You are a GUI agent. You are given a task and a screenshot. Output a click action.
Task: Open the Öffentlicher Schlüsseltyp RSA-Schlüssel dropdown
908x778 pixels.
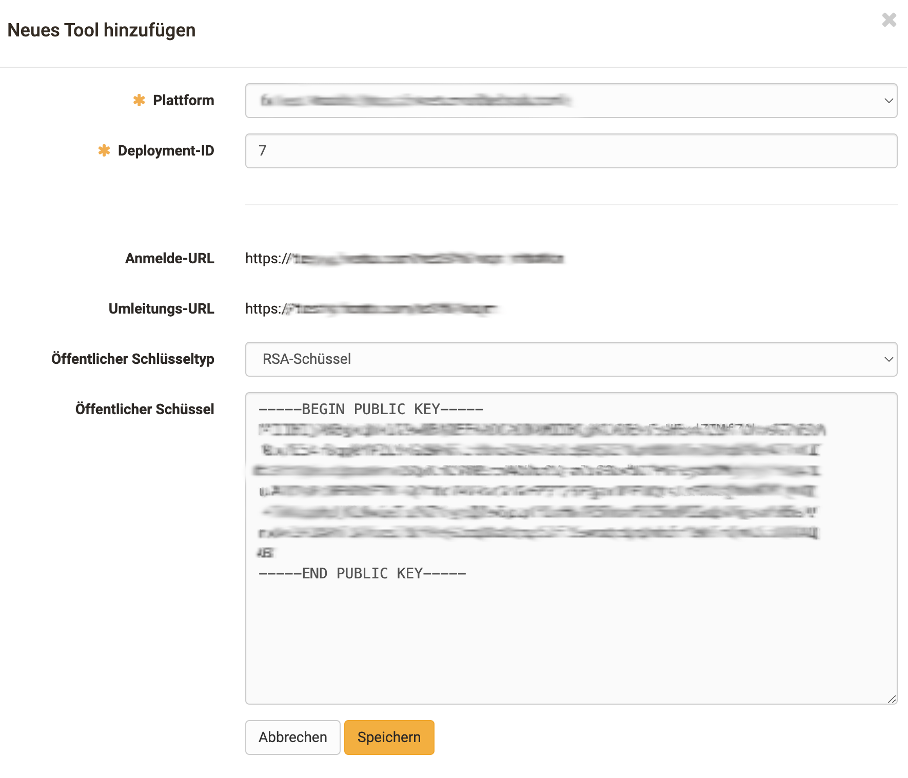click(x=570, y=359)
